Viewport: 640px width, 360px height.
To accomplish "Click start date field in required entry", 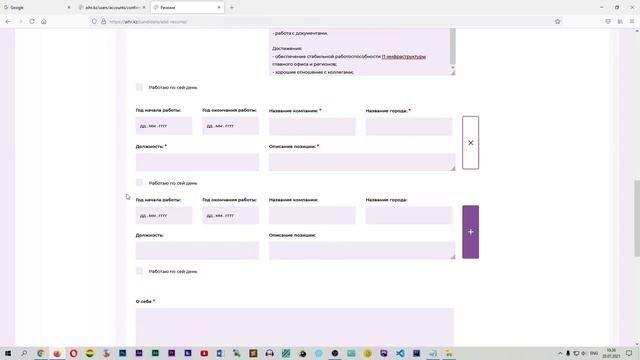I will (164, 126).
